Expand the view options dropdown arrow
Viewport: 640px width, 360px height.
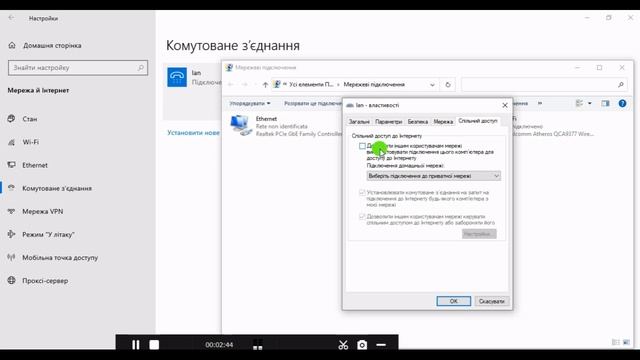(x=590, y=104)
